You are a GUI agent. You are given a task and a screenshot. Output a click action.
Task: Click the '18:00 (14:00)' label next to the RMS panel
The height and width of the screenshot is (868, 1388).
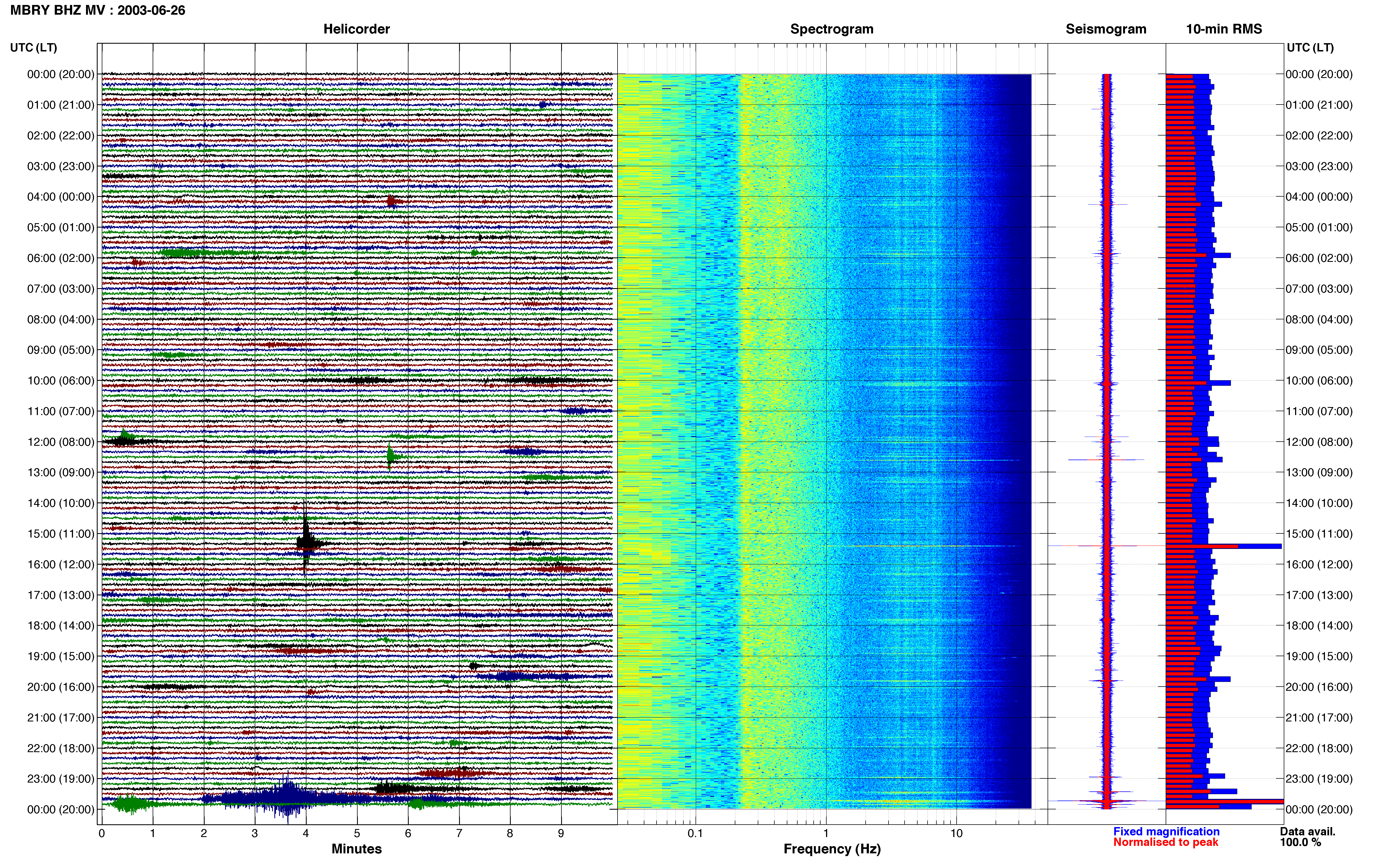[1319, 625]
